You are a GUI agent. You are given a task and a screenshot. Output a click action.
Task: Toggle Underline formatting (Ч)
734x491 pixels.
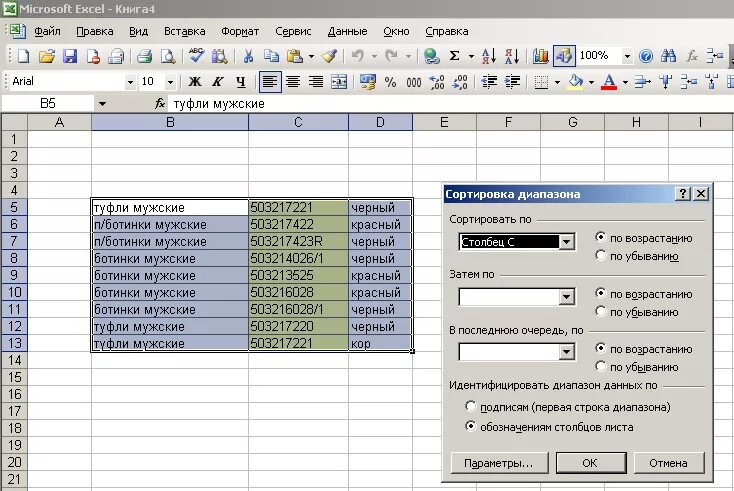[241, 82]
